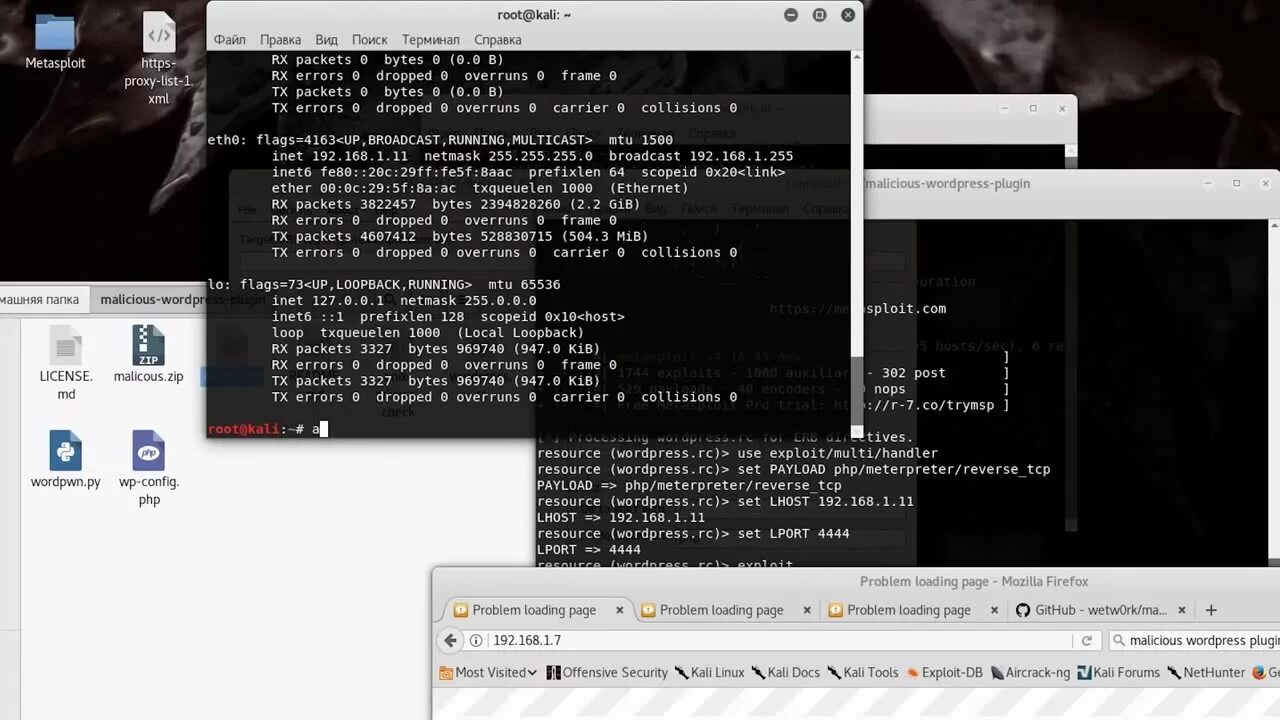Open Поиск menu in terminal

[x=369, y=40]
